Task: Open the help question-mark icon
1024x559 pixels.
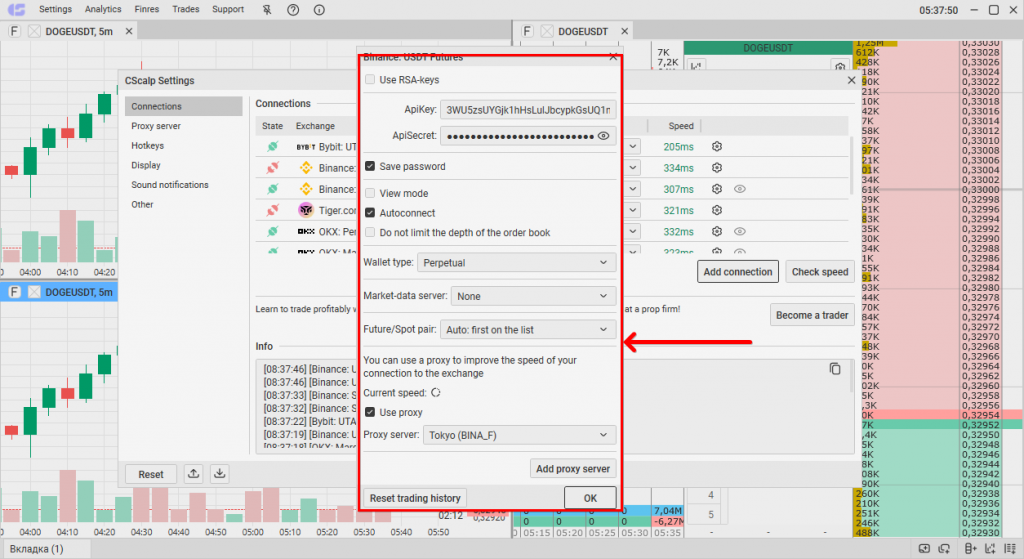Action: click(293, 10)
